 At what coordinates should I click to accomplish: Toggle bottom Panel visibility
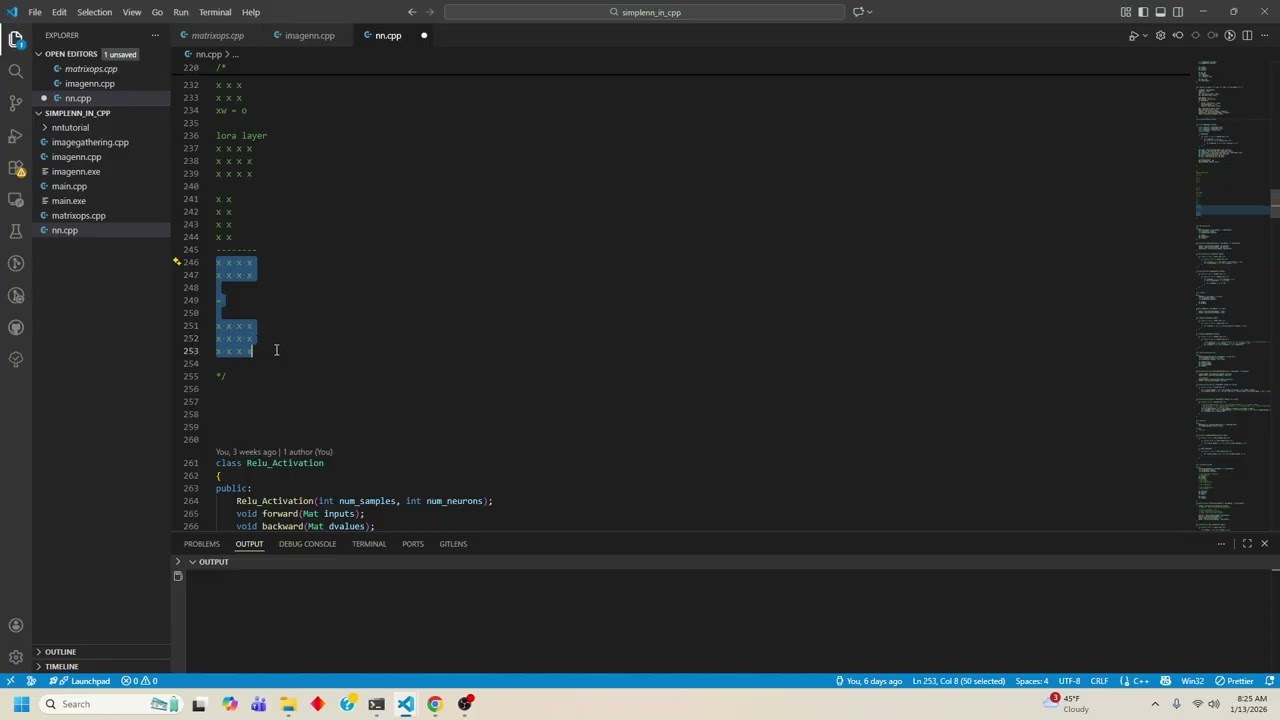[1161, 12]
